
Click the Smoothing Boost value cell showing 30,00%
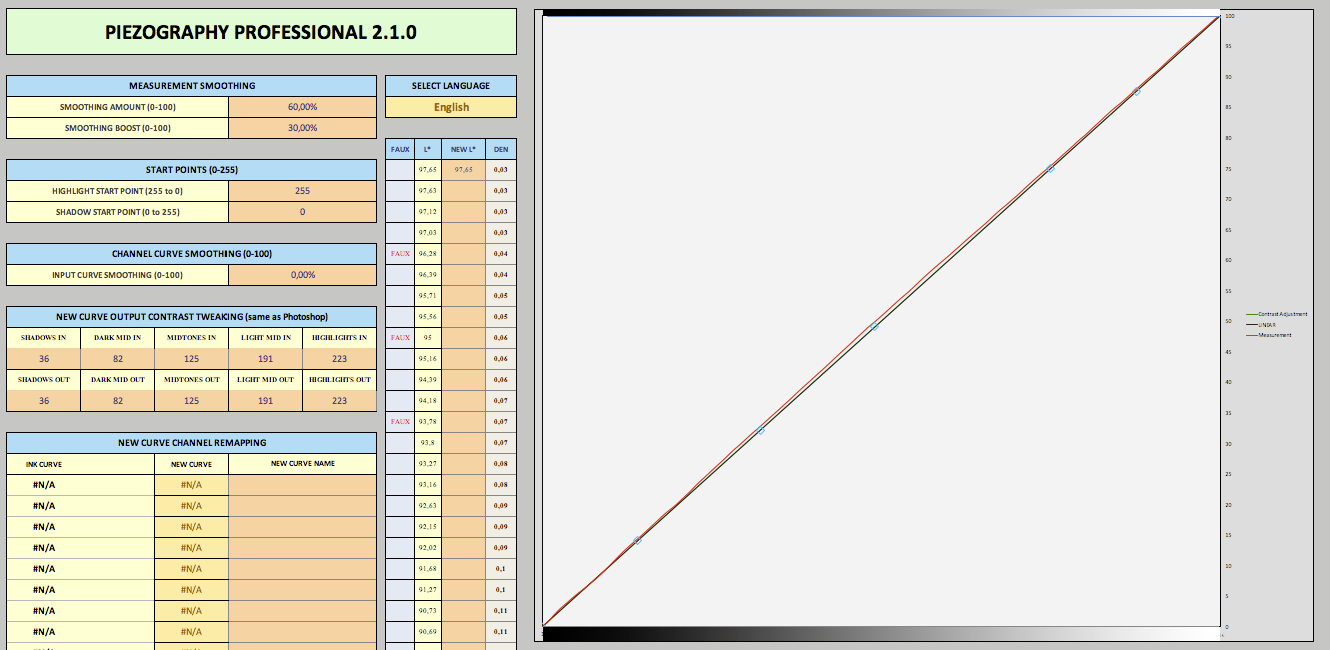coord(302,128)
